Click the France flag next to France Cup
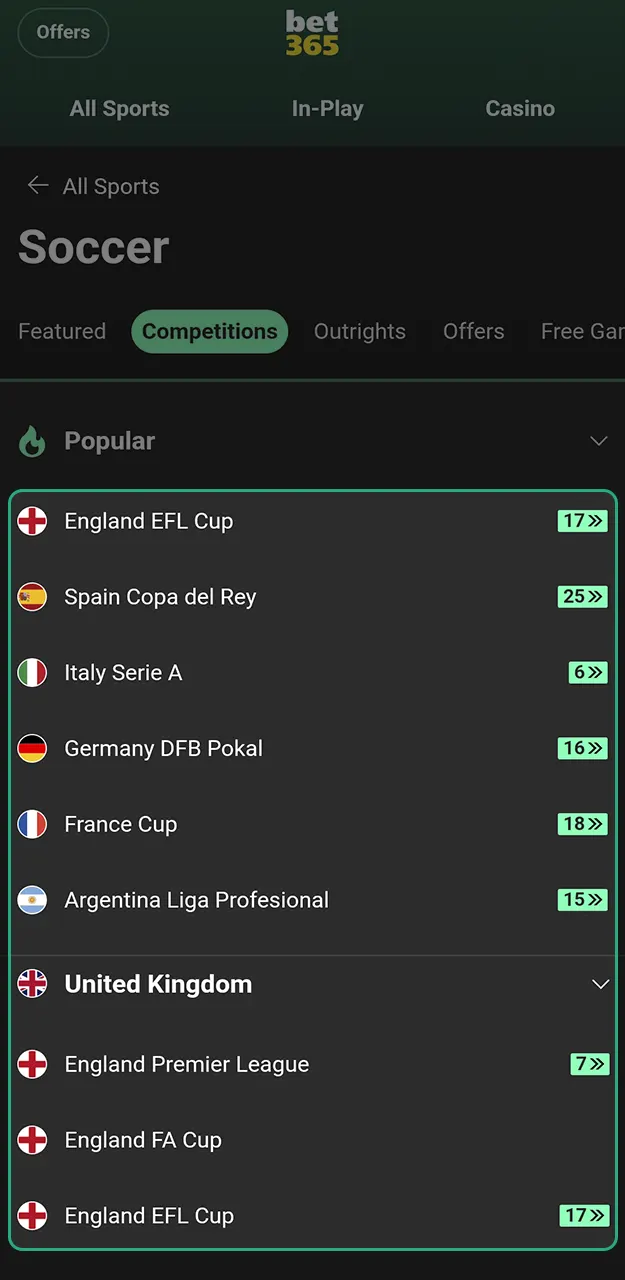The image size is (625, 1280). tap(33, 824)
